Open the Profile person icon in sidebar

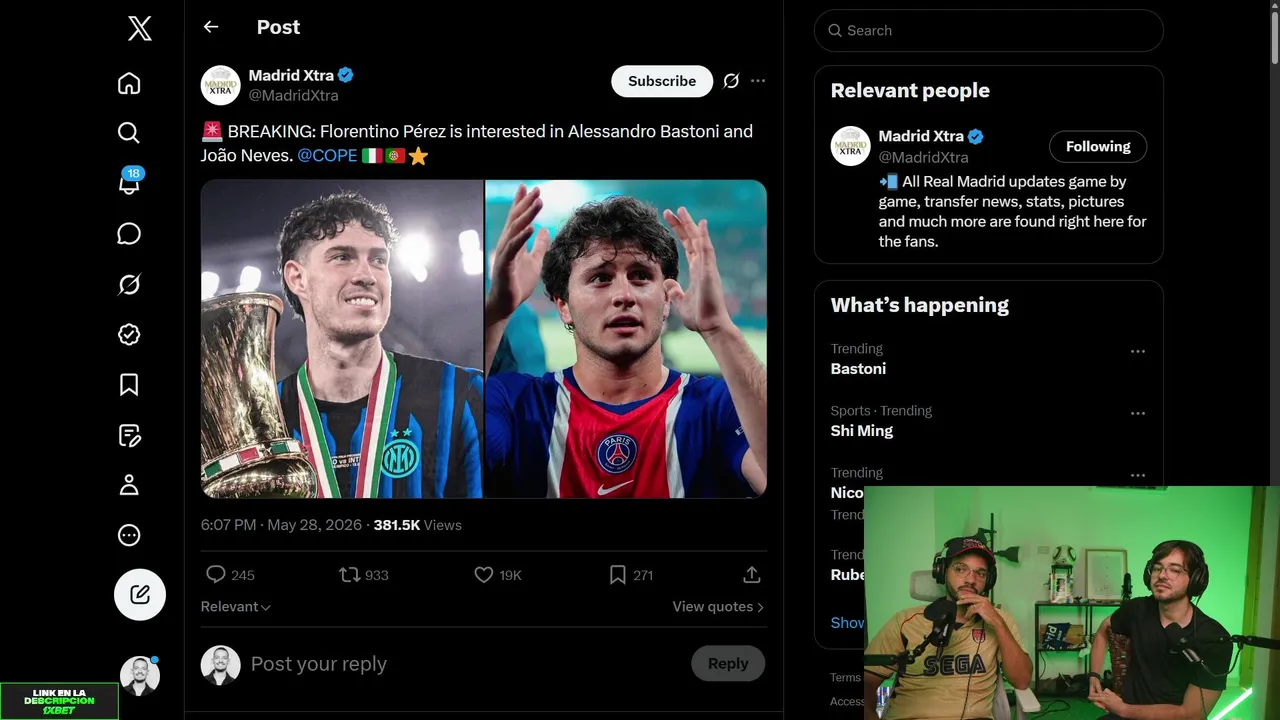[129, 485]
